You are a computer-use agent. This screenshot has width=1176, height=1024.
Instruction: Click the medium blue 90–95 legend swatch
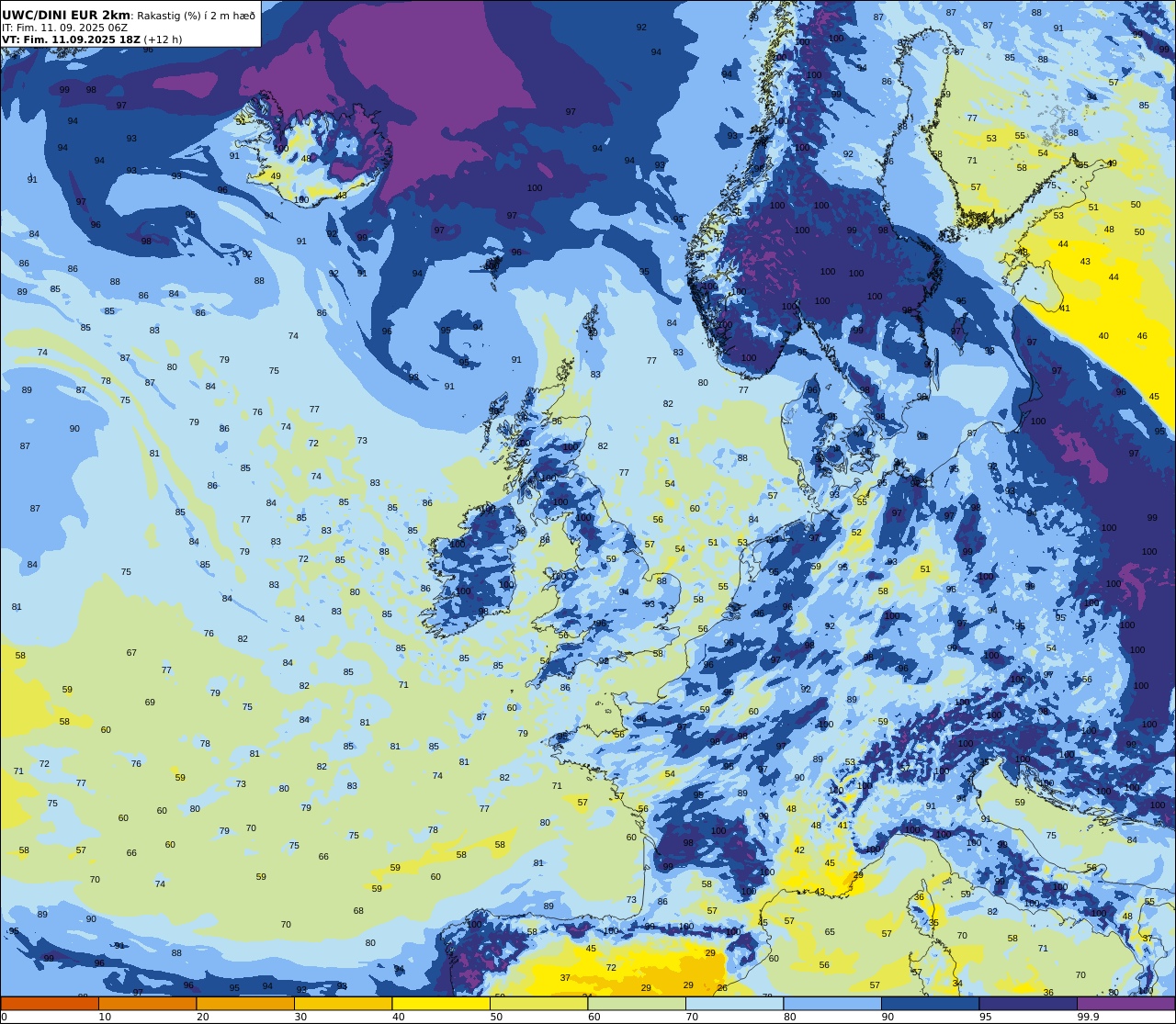point(930,1003)
